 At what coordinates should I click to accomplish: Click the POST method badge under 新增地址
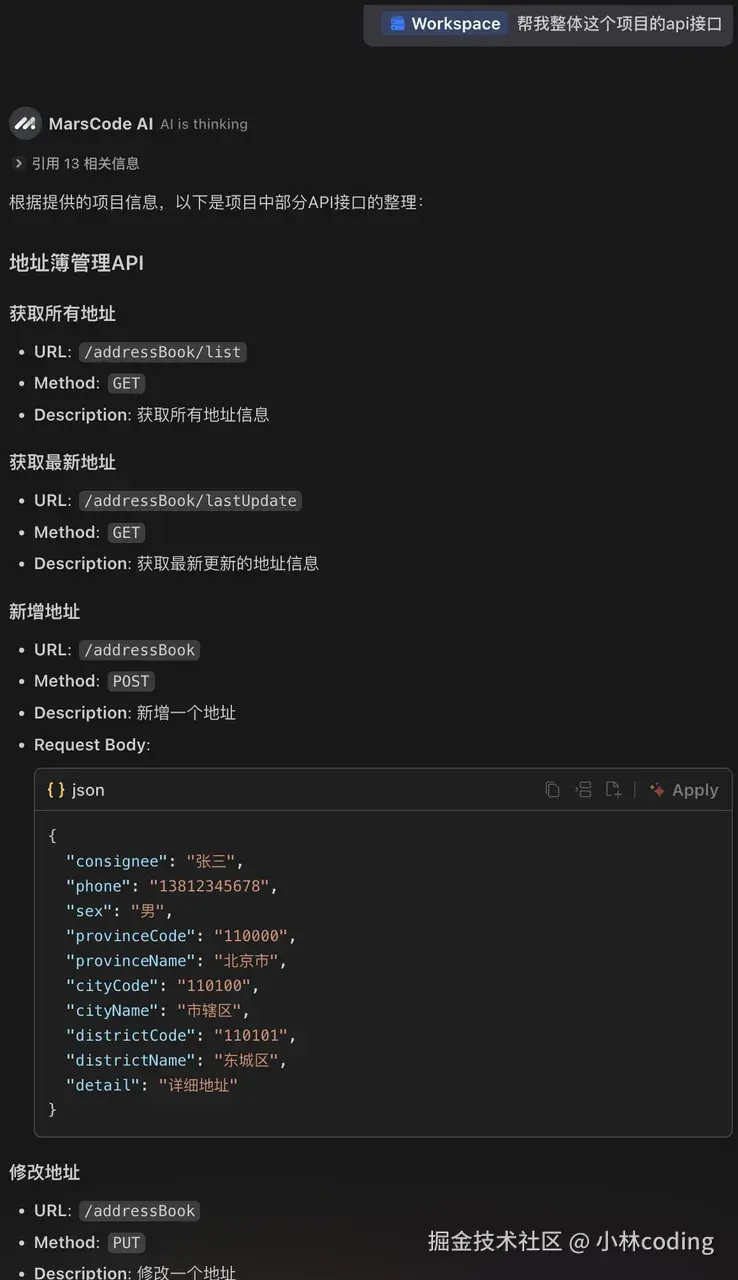pyautogui.click(x=131, y=681)
